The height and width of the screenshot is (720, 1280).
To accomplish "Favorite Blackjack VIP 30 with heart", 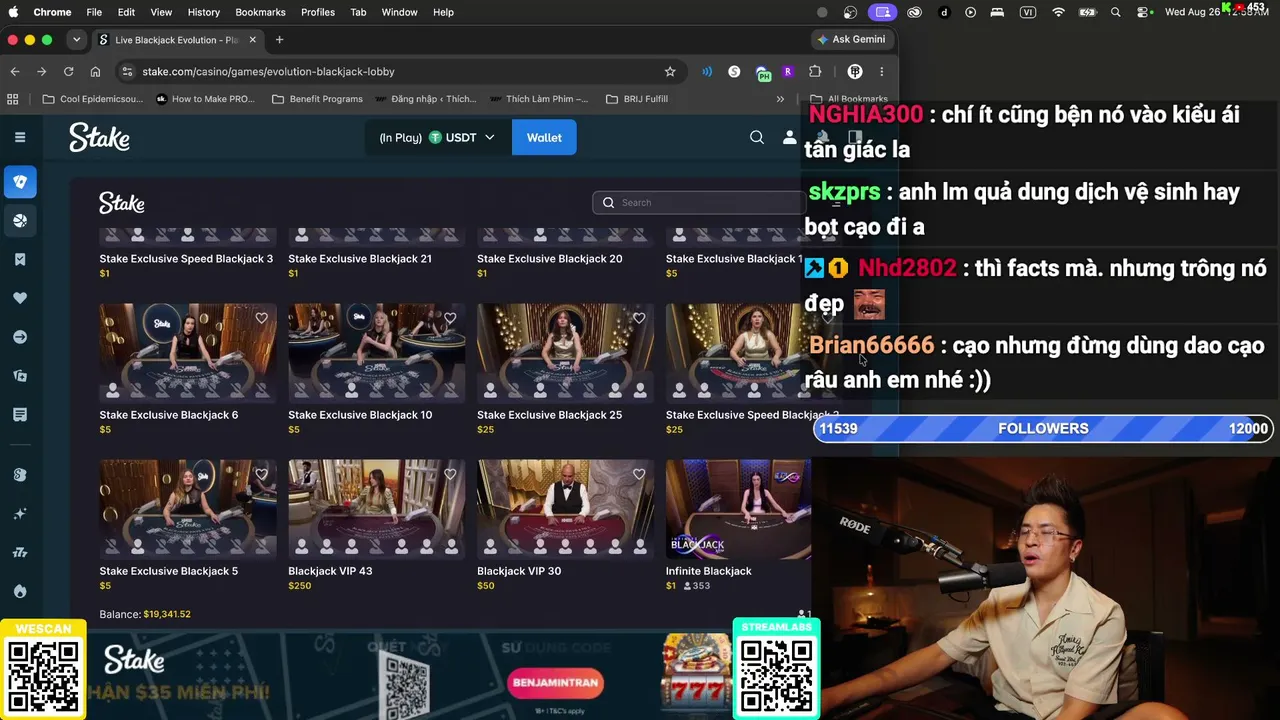I will [x=639, y=474].
